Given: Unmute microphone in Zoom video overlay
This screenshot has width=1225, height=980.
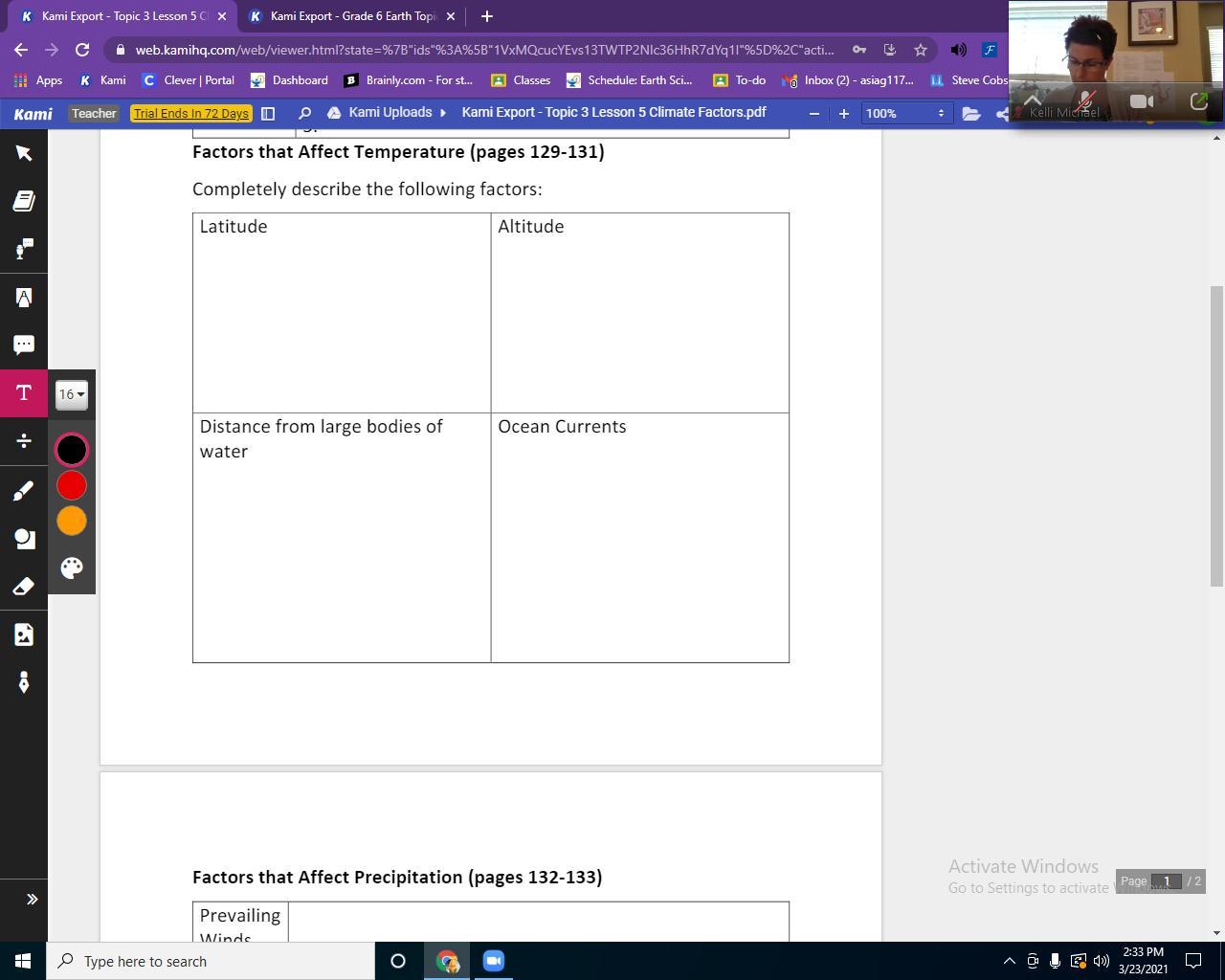Looking at the screenshot, I should click(x=1084, y=100).
